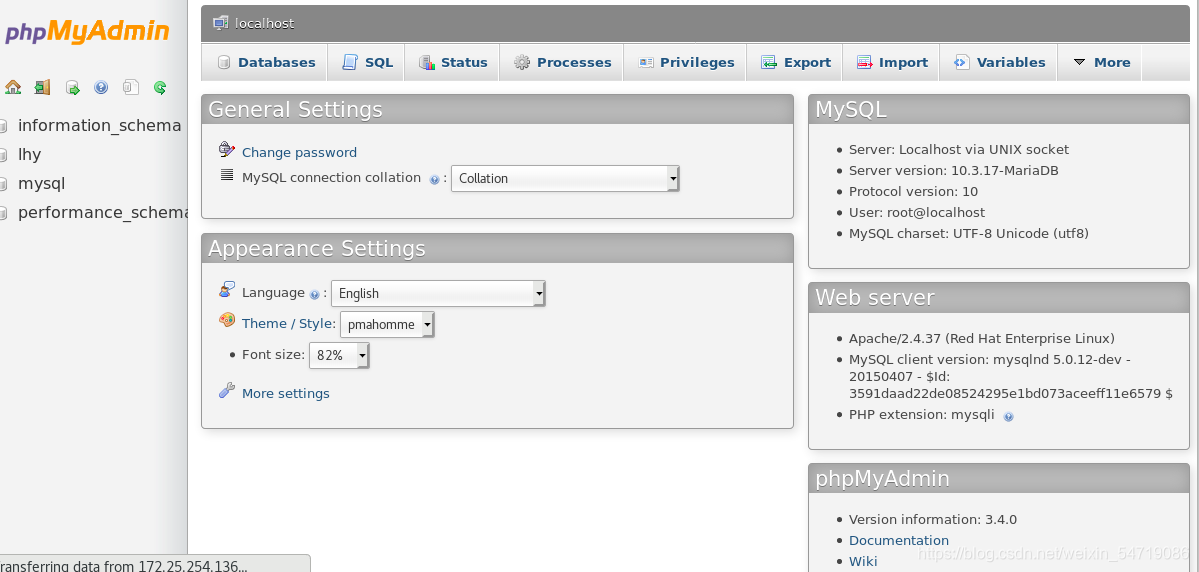Open the query window icon

pos(73,87)
